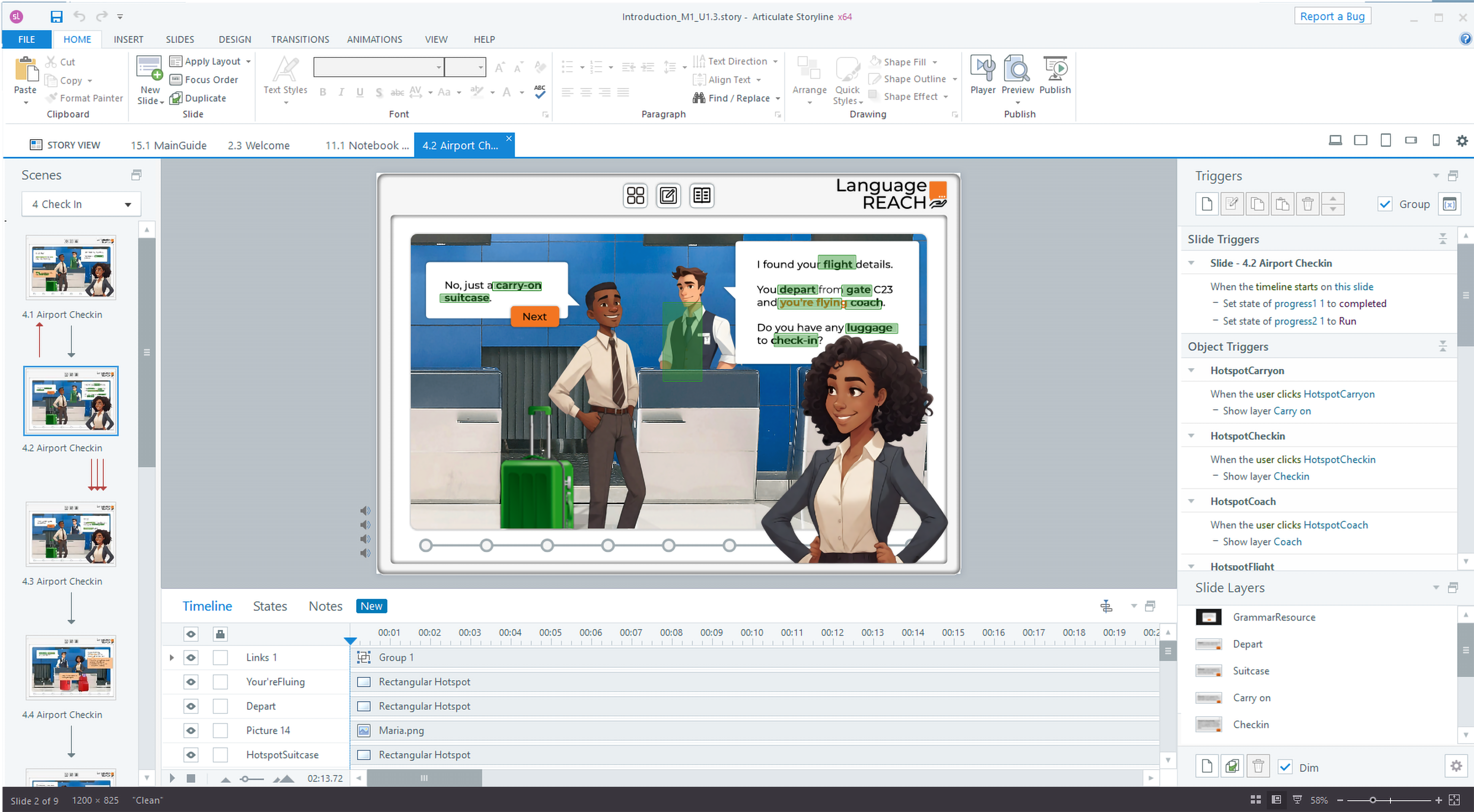The image size is (1474, 812).
Task: Toggle the Dim checkbox in Slide Layers
Action: tap(1285, 768)
